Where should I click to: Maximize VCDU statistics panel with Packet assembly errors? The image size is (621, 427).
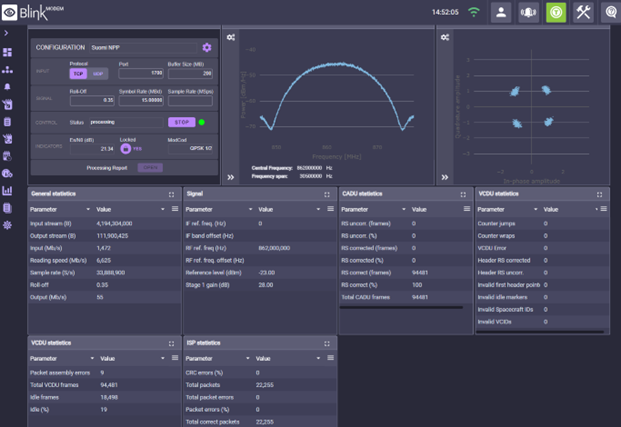171,343
